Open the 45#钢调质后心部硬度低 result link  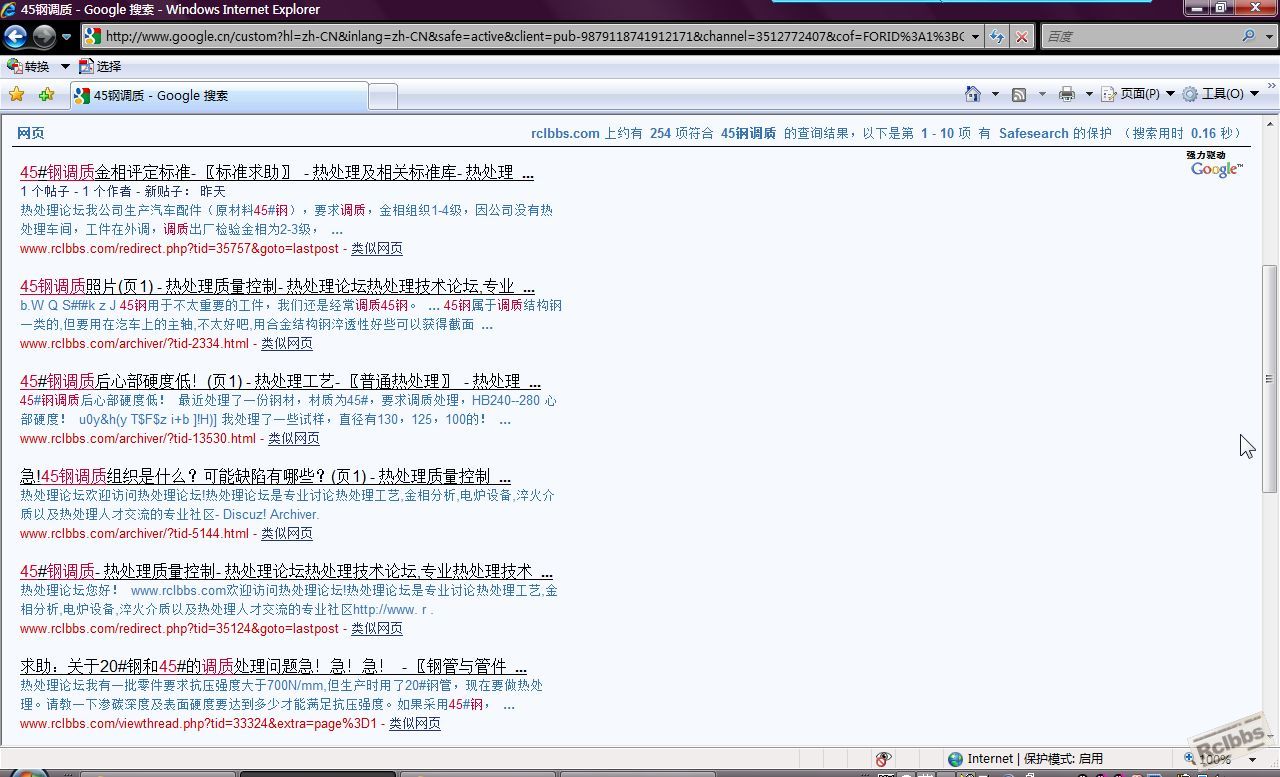280,381
